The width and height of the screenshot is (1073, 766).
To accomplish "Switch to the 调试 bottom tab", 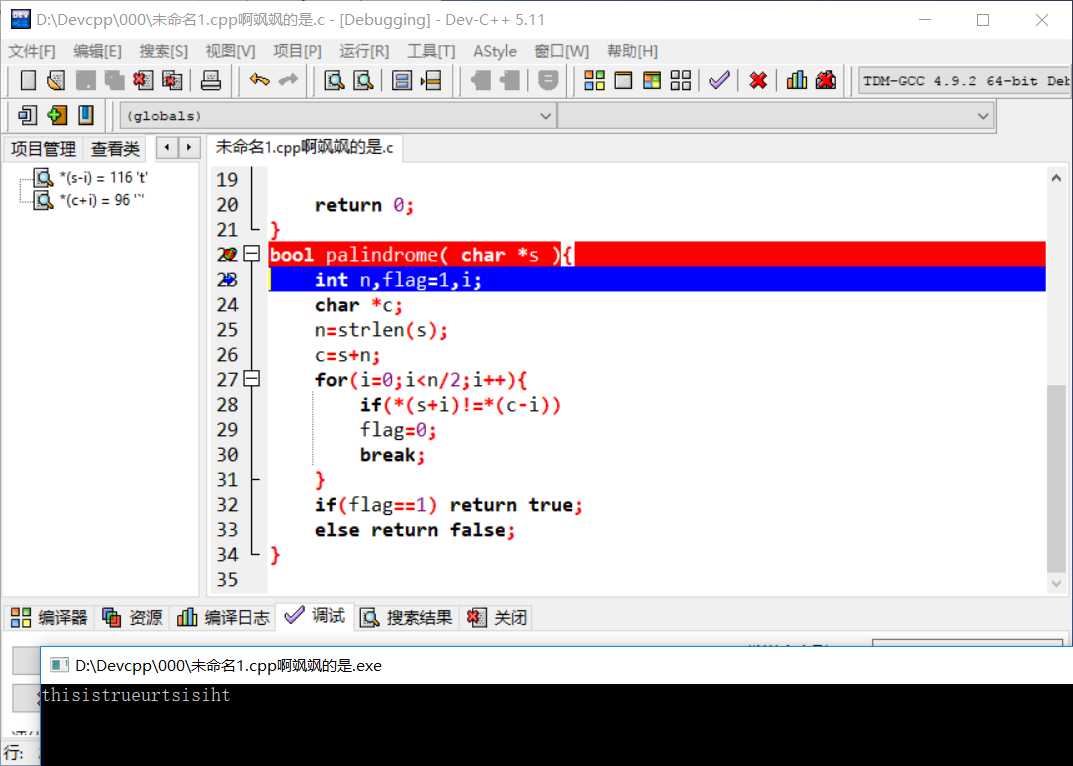I will (x=315, y=616).
